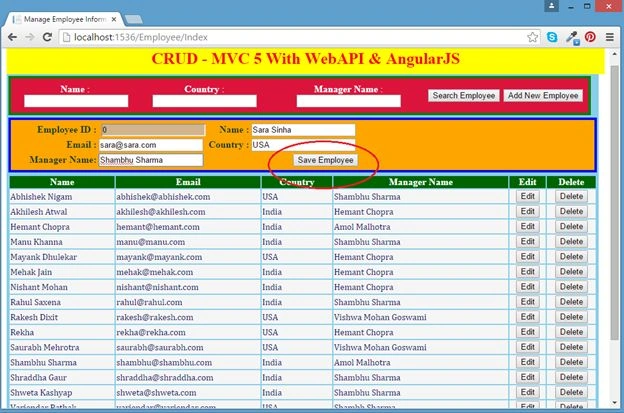Click the Name field containing Sara Sinha
Screen dimensions: 624x413
point(303,130)
